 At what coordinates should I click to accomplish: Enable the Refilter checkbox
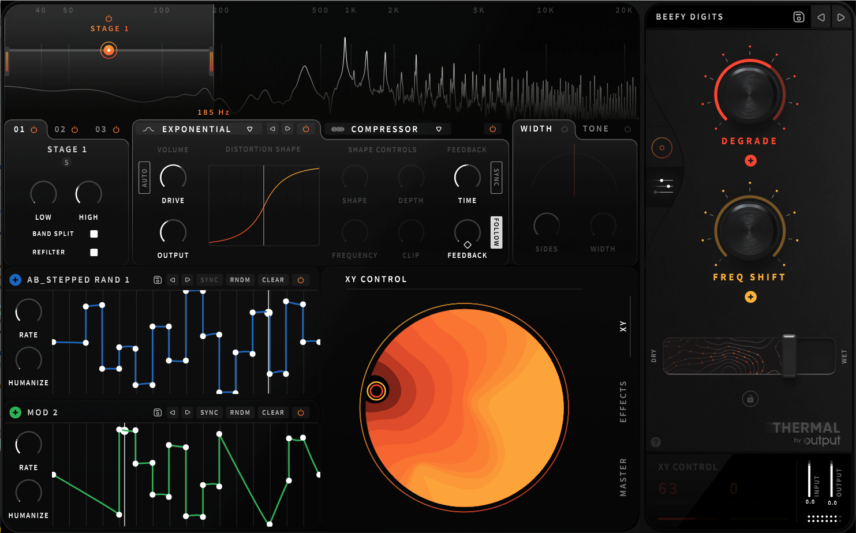(x=94, y=252)
